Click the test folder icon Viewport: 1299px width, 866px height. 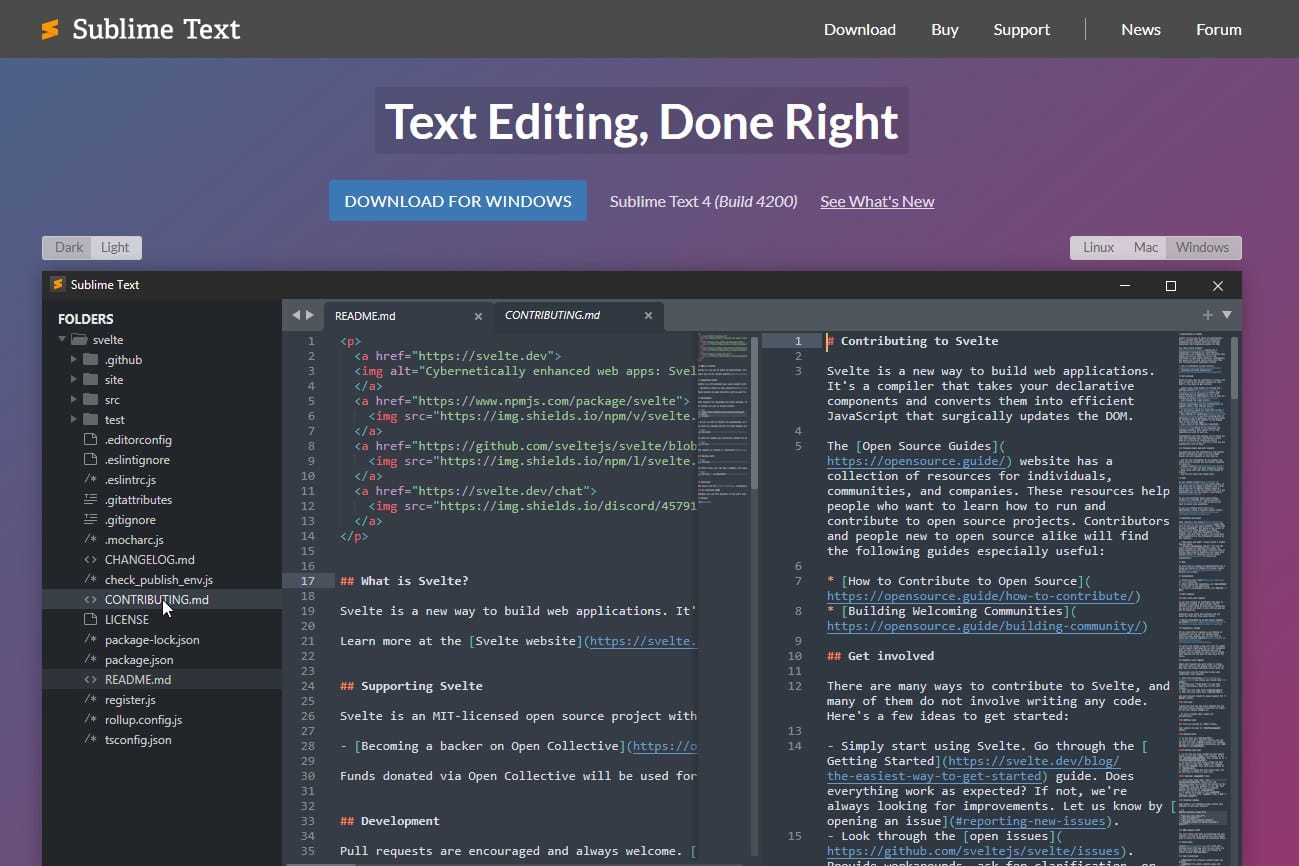point(90,420)
